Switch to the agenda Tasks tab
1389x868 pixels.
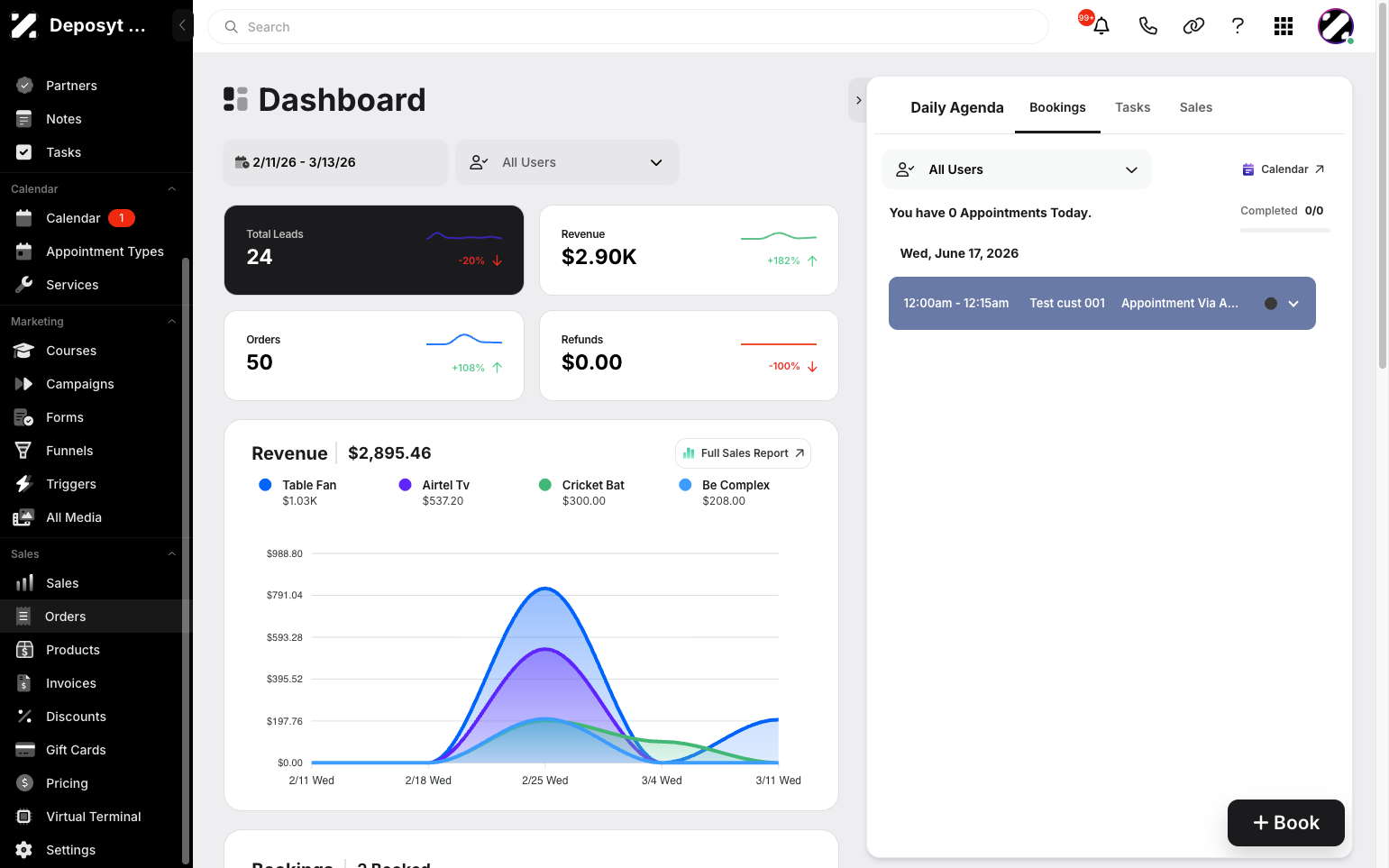(1132, 107)
